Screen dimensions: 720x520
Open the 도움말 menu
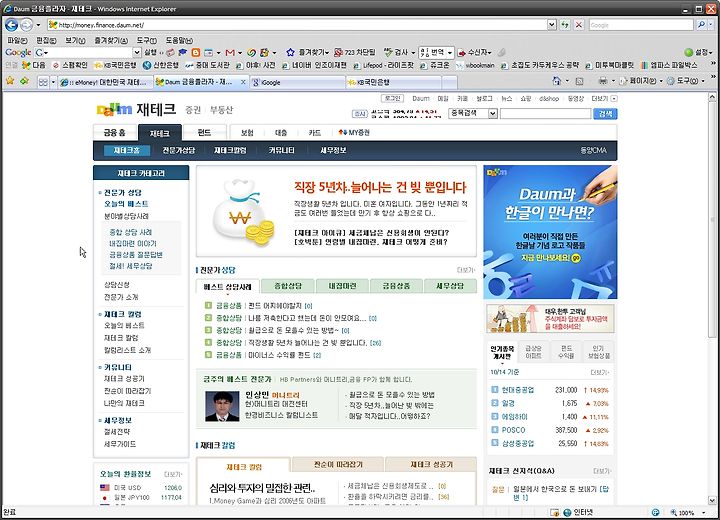pyautogui.click(x=179, y=40)
